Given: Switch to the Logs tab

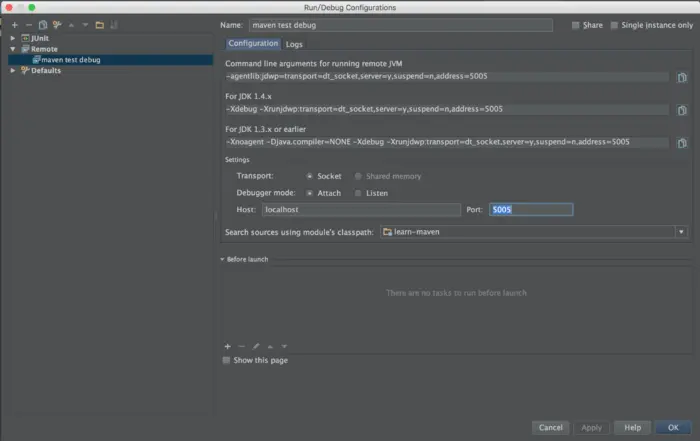Looking at the screenshot, I should coord(294,44).
